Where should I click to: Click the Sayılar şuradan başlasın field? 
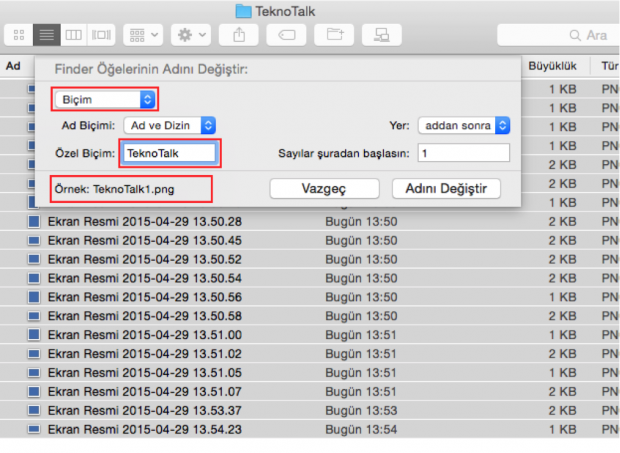pyautogui.click(x=464, y=153)
